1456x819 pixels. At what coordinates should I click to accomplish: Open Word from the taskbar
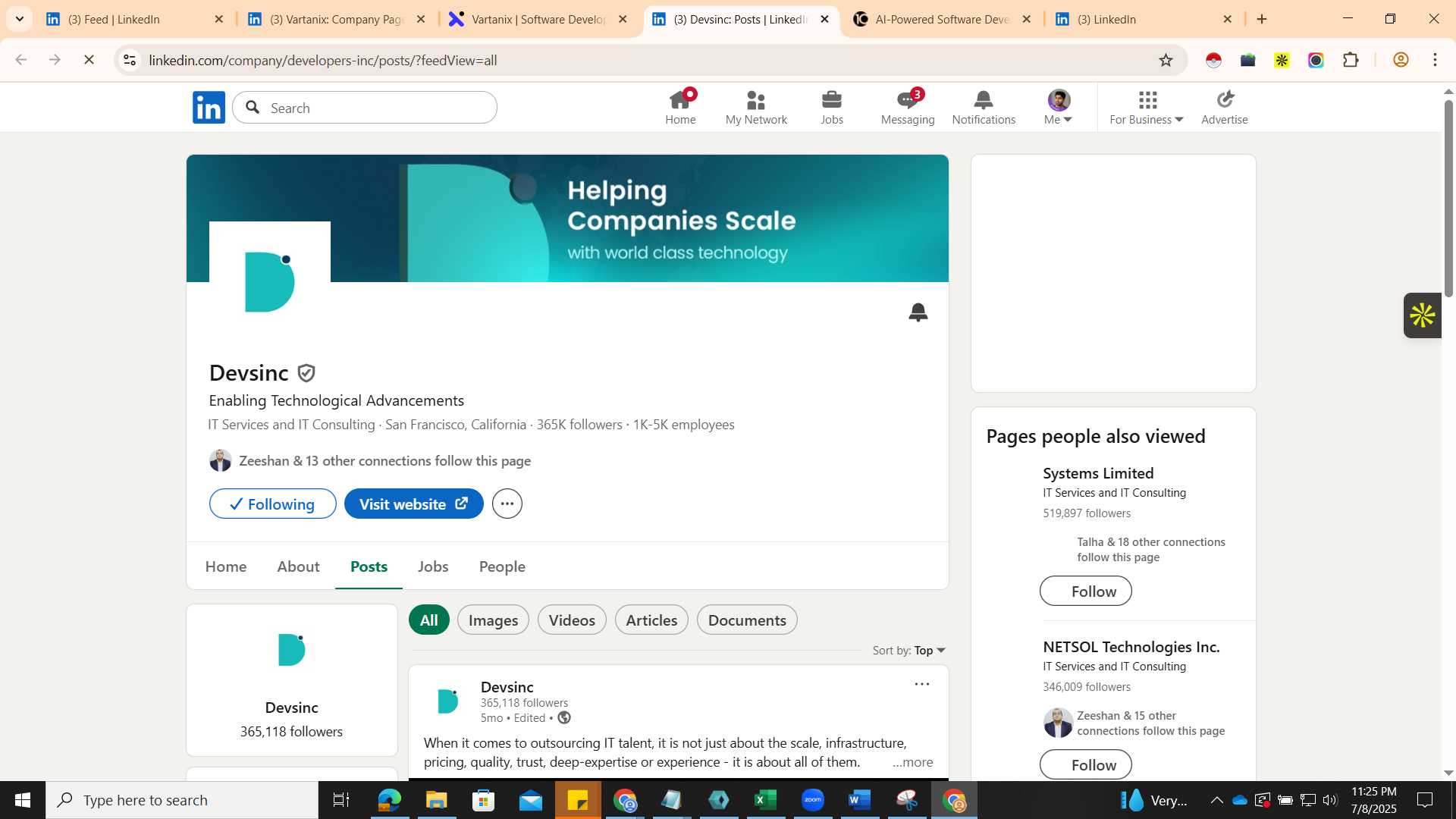pyautogui.click(x=859, y=800)
